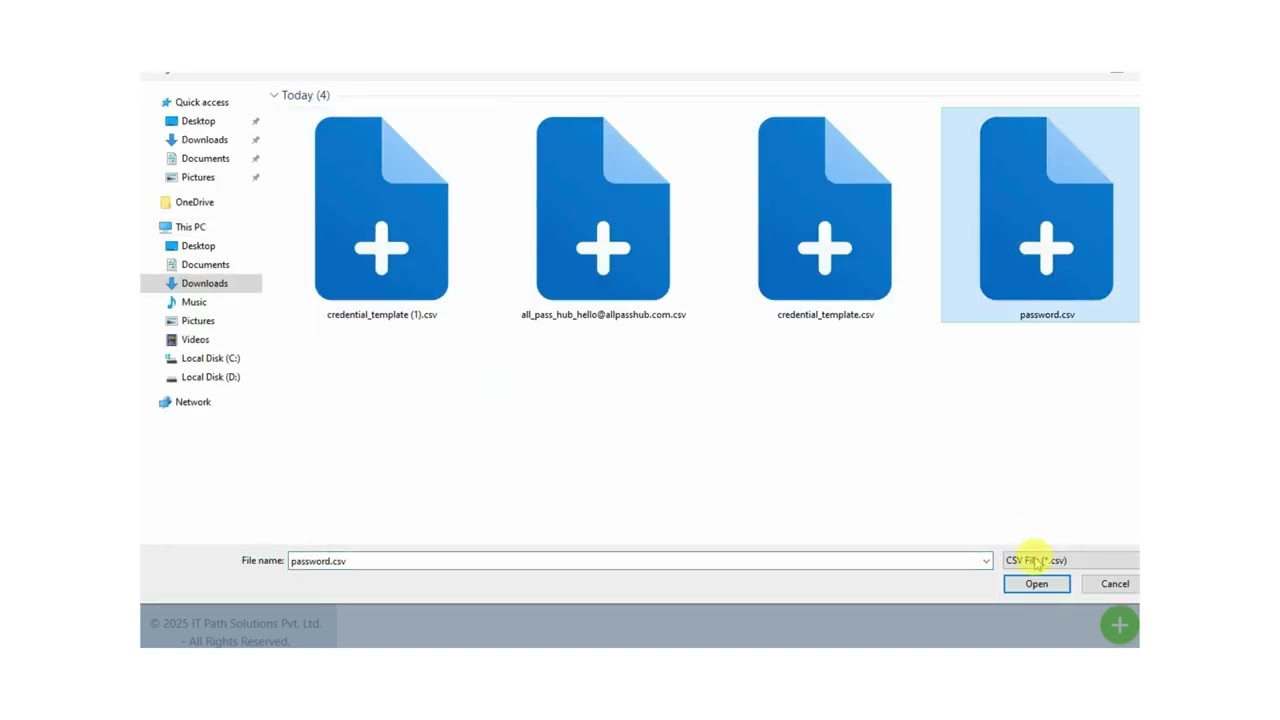Screen dimensions: 1280x720
Task: Click the Videos icon in navigation pane
Action: coord(172,339)
